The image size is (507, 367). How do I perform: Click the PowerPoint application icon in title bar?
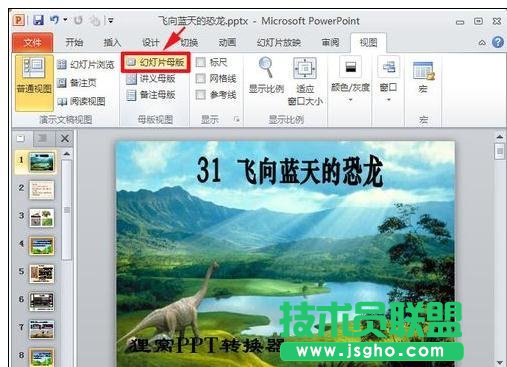[x=19, y=21]
